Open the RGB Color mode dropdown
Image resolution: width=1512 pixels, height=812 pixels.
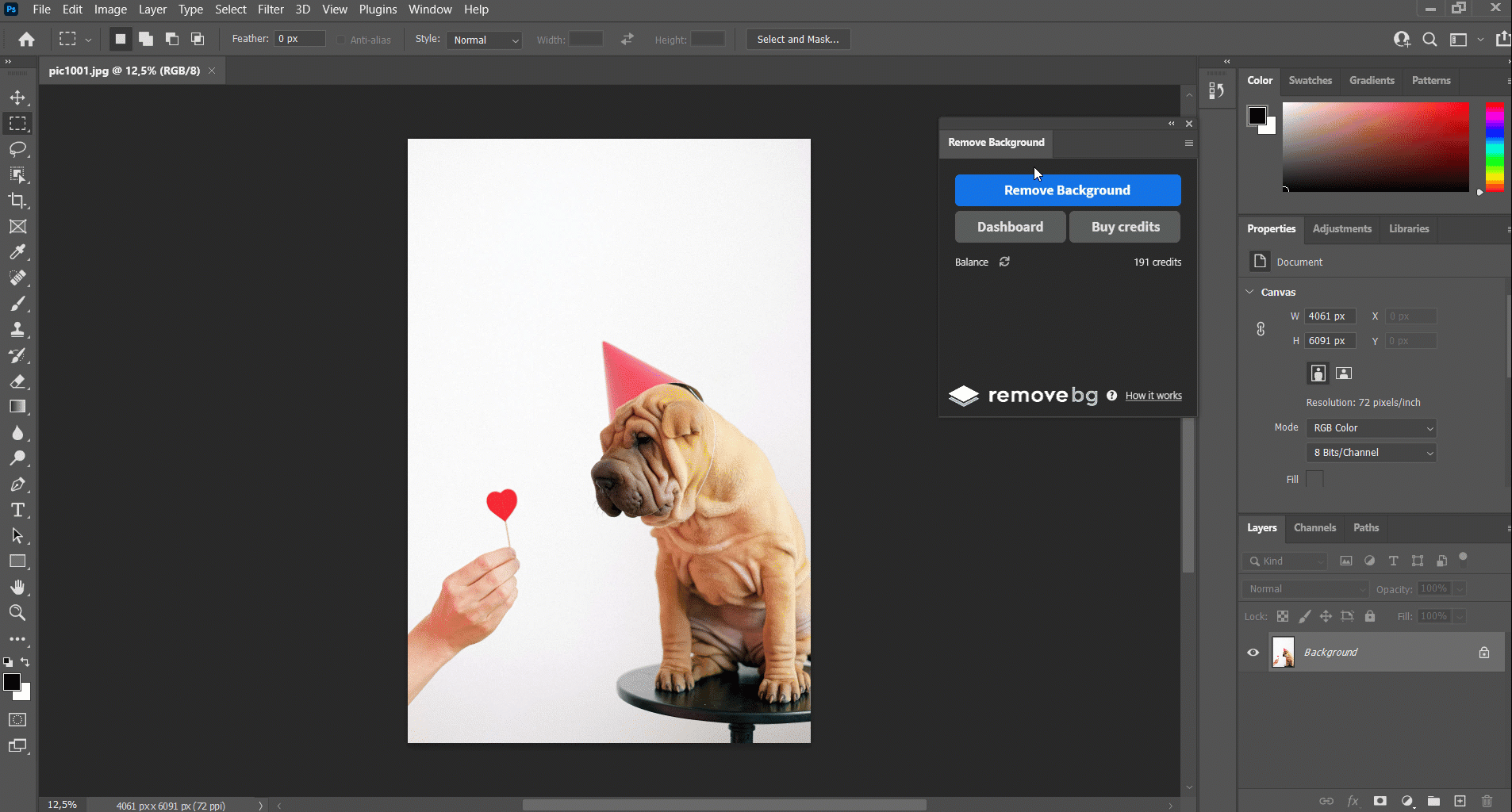click(x=1370, y=428)
